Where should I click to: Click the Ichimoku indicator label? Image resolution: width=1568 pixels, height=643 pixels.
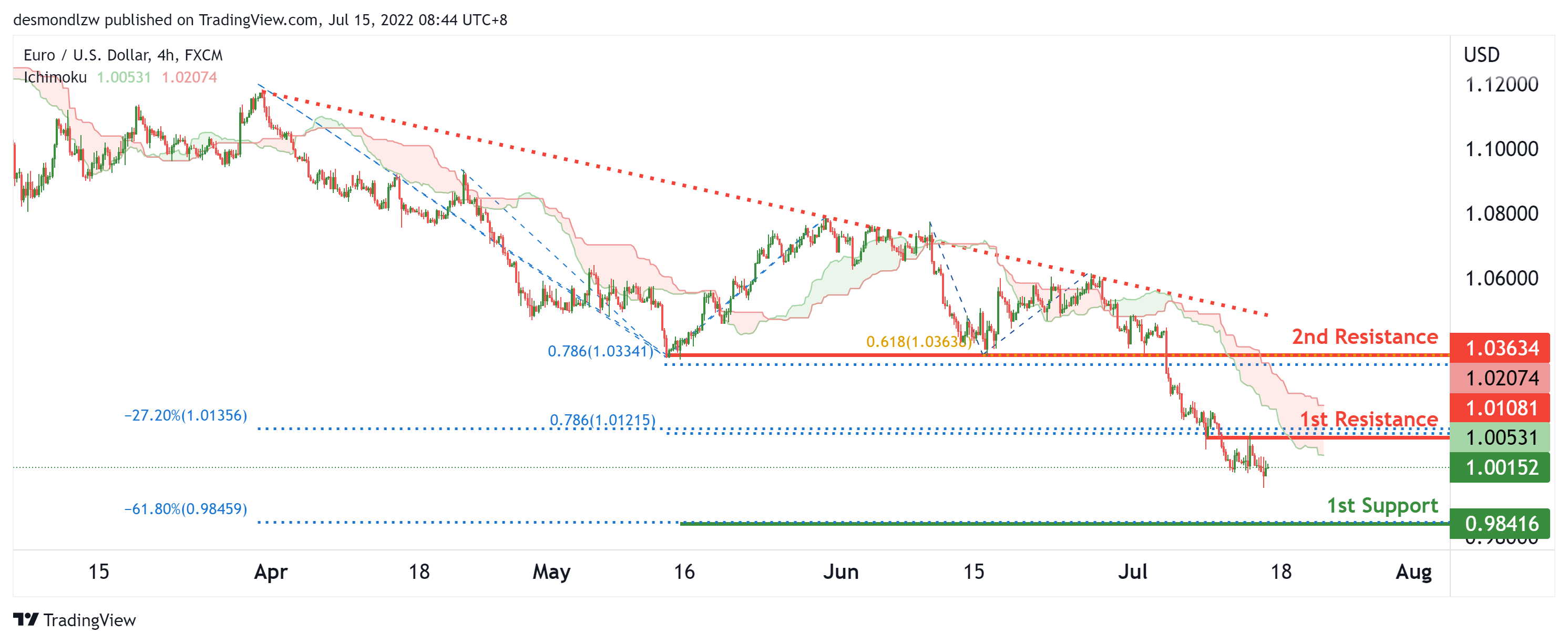click(55, 77)
